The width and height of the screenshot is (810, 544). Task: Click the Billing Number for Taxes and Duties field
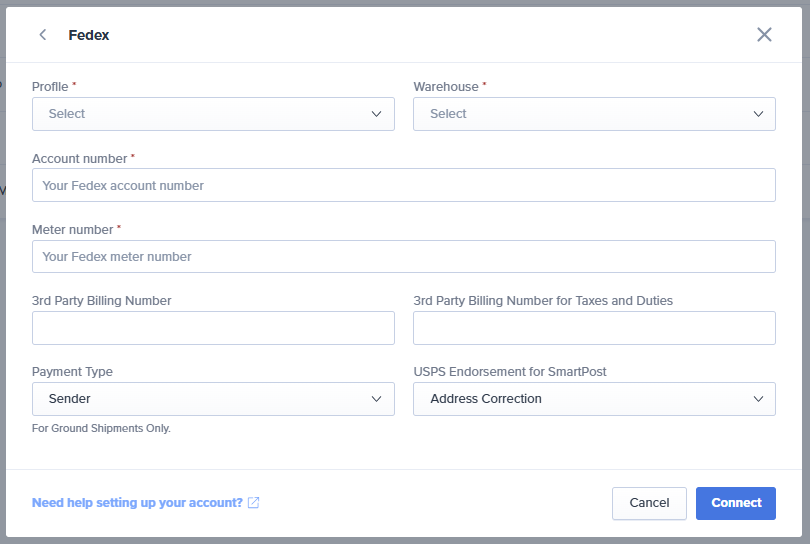point(594,328)
